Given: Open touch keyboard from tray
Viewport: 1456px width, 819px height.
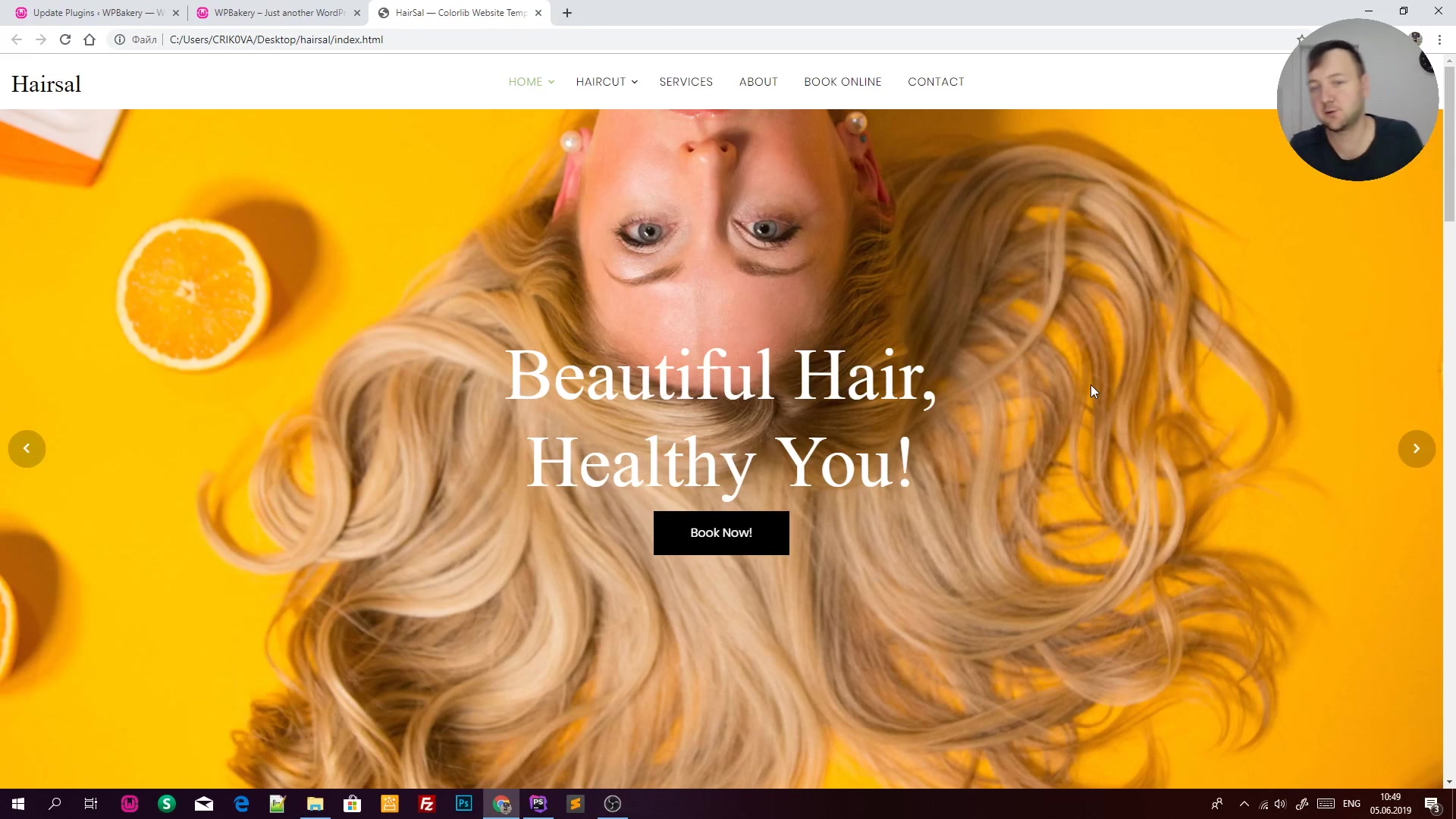Looking at the screenshot, I should point(1326,804).
